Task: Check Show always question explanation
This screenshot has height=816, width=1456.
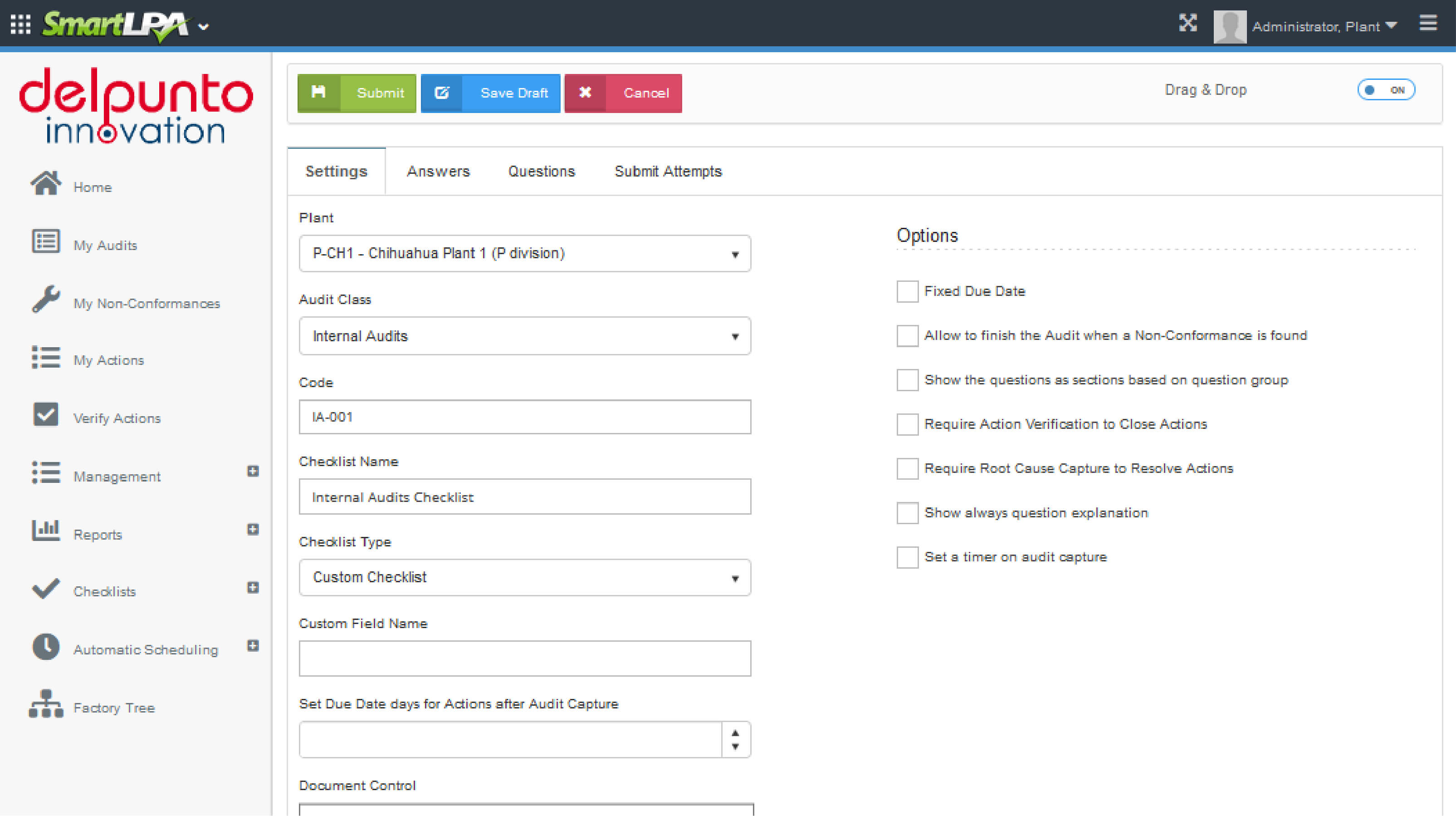Action: [x=907, y=513]
